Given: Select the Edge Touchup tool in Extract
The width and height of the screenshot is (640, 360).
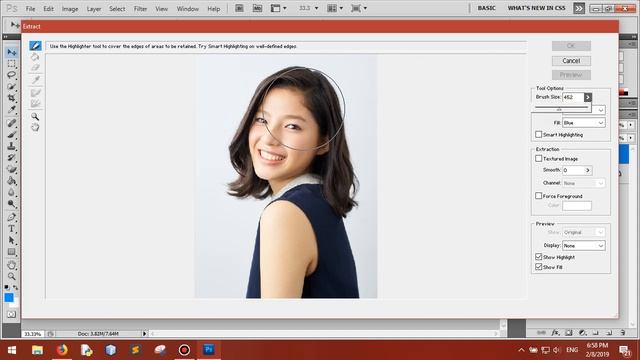Looking at the screenshot, I should (x=35, y=103).
